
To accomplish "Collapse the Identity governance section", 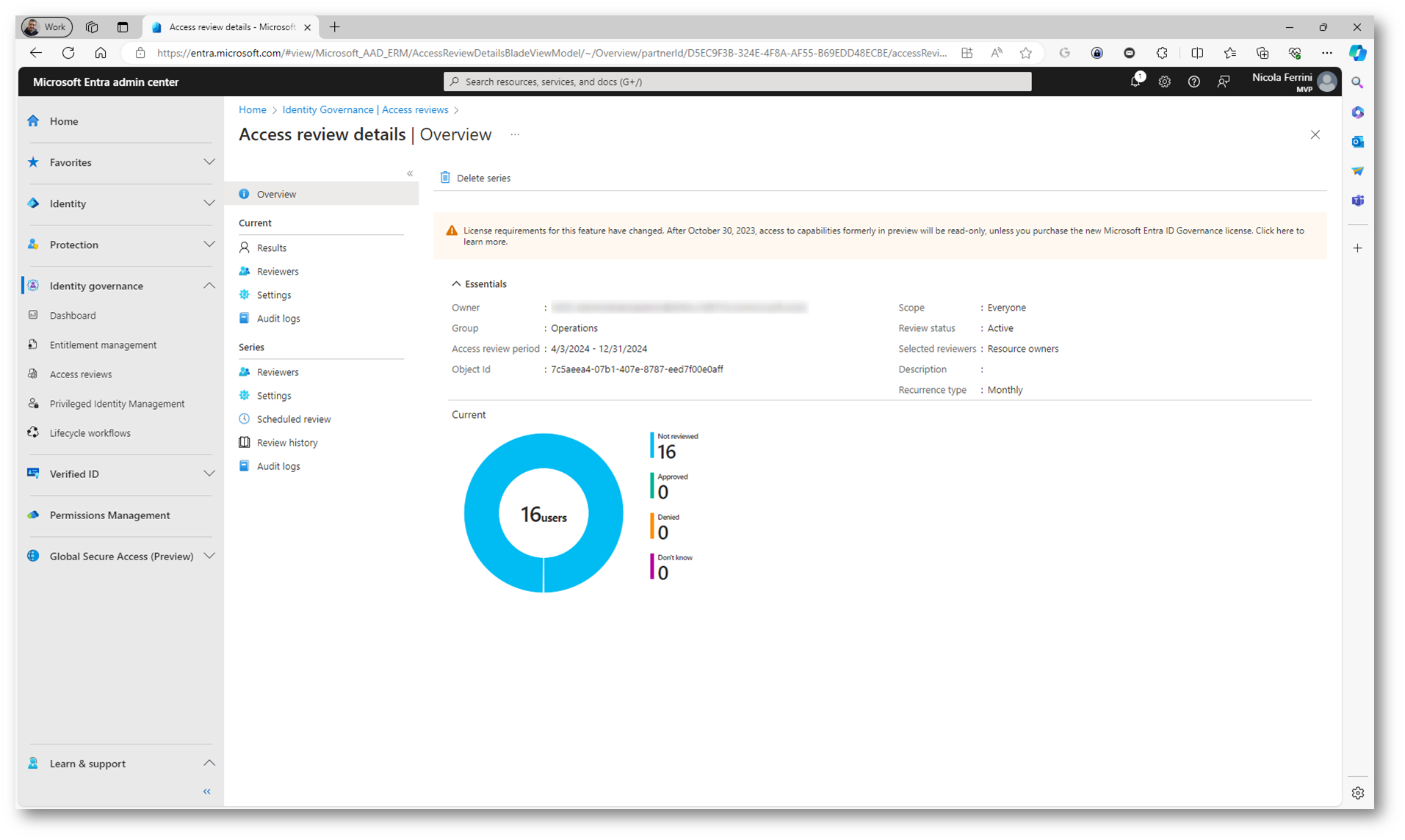I will 209,286.
